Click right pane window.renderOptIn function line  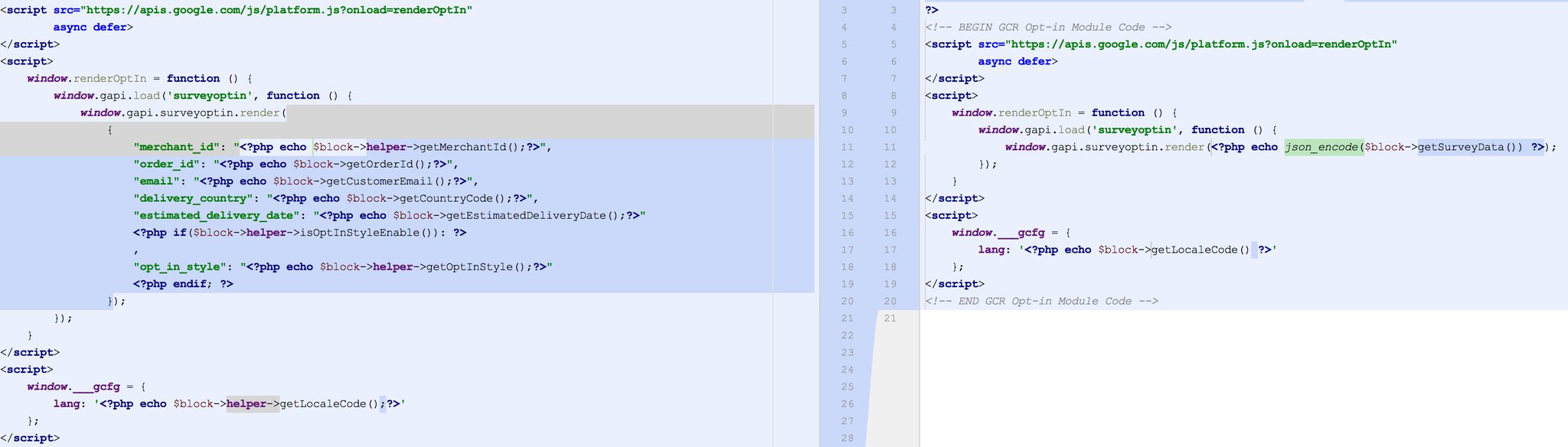point(1064,113)
